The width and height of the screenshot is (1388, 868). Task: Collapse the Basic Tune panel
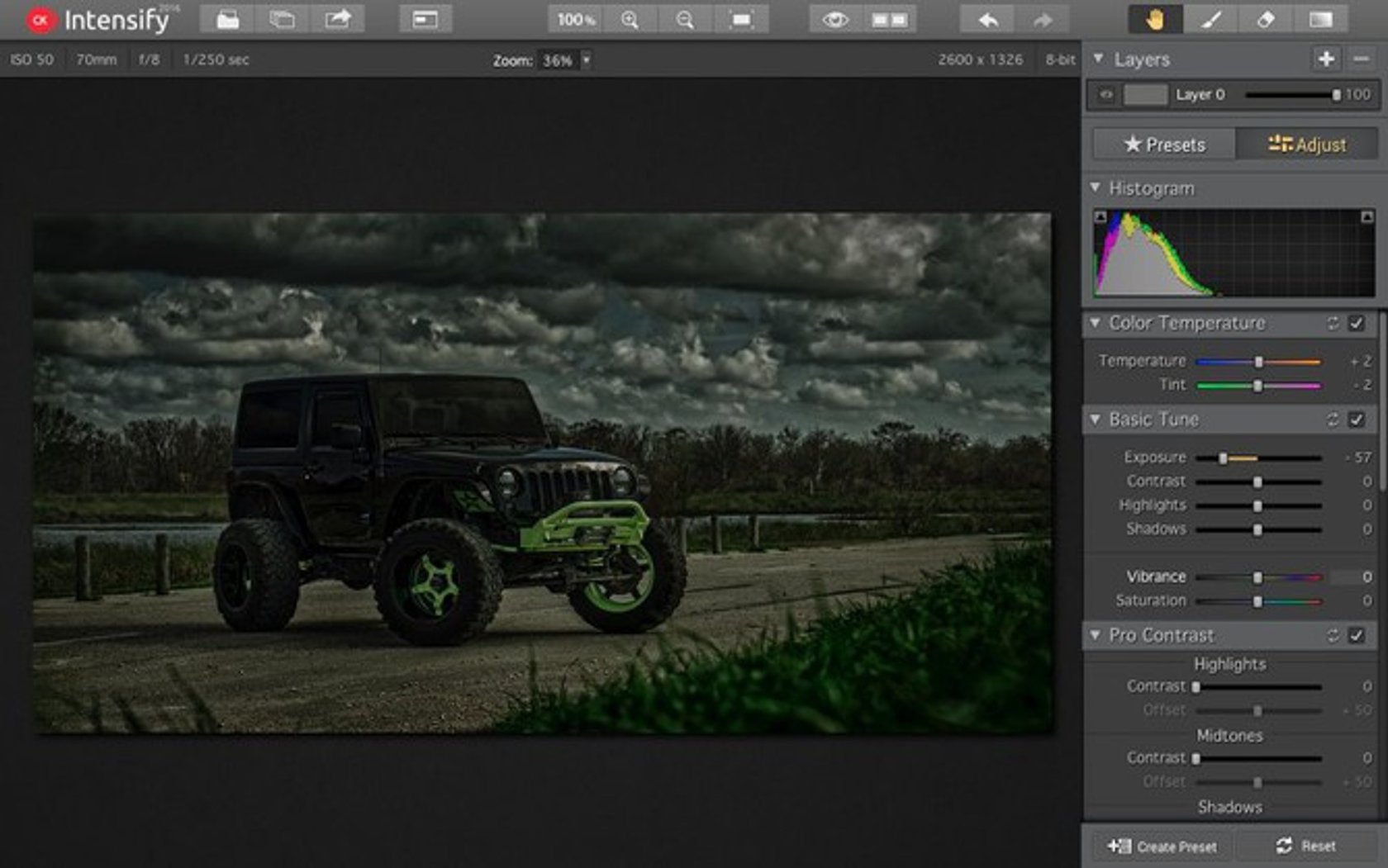pyautogui.click(x=1097, y=420)
